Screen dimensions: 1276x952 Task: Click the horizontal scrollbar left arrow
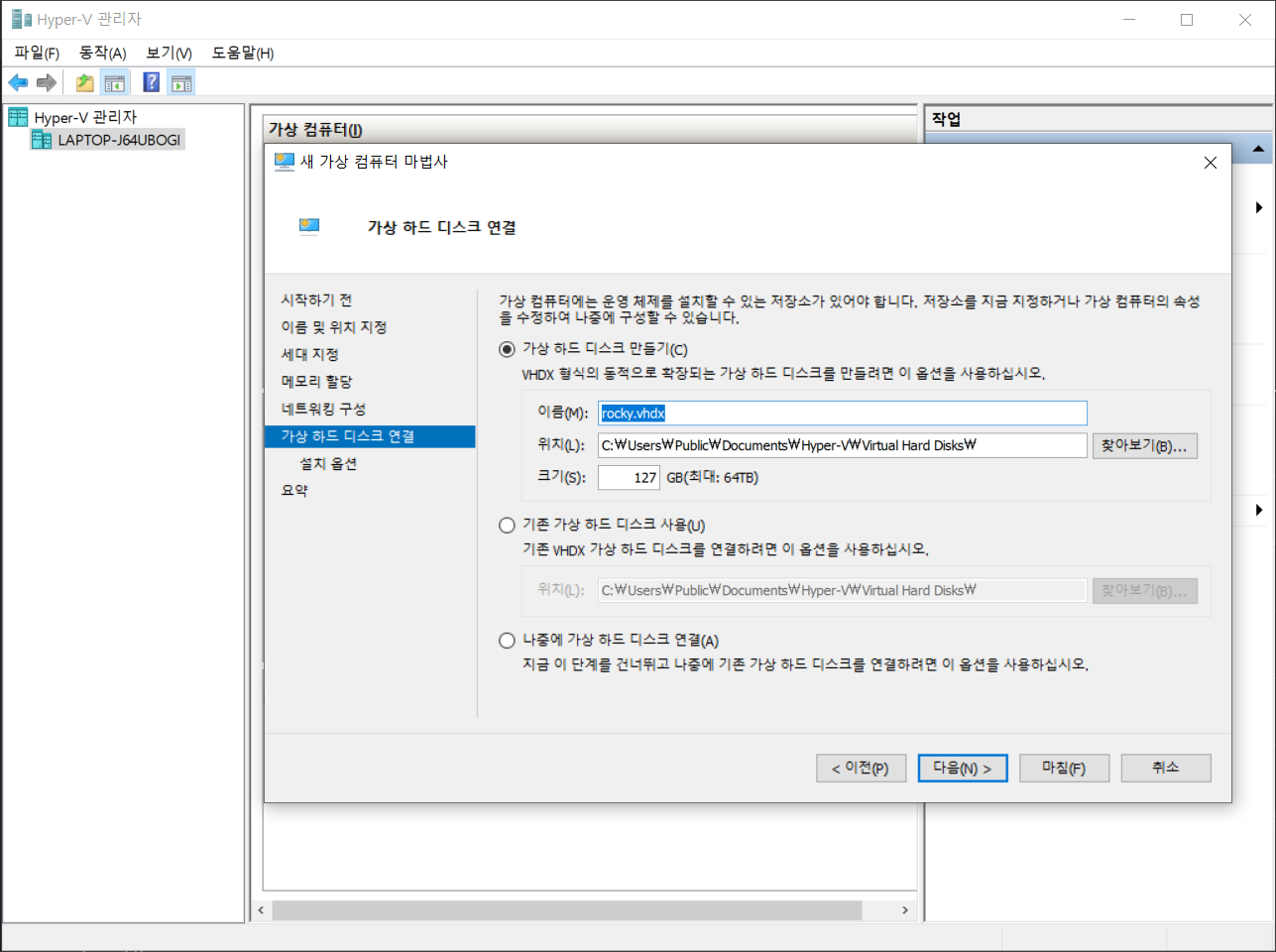pos(261,910)
